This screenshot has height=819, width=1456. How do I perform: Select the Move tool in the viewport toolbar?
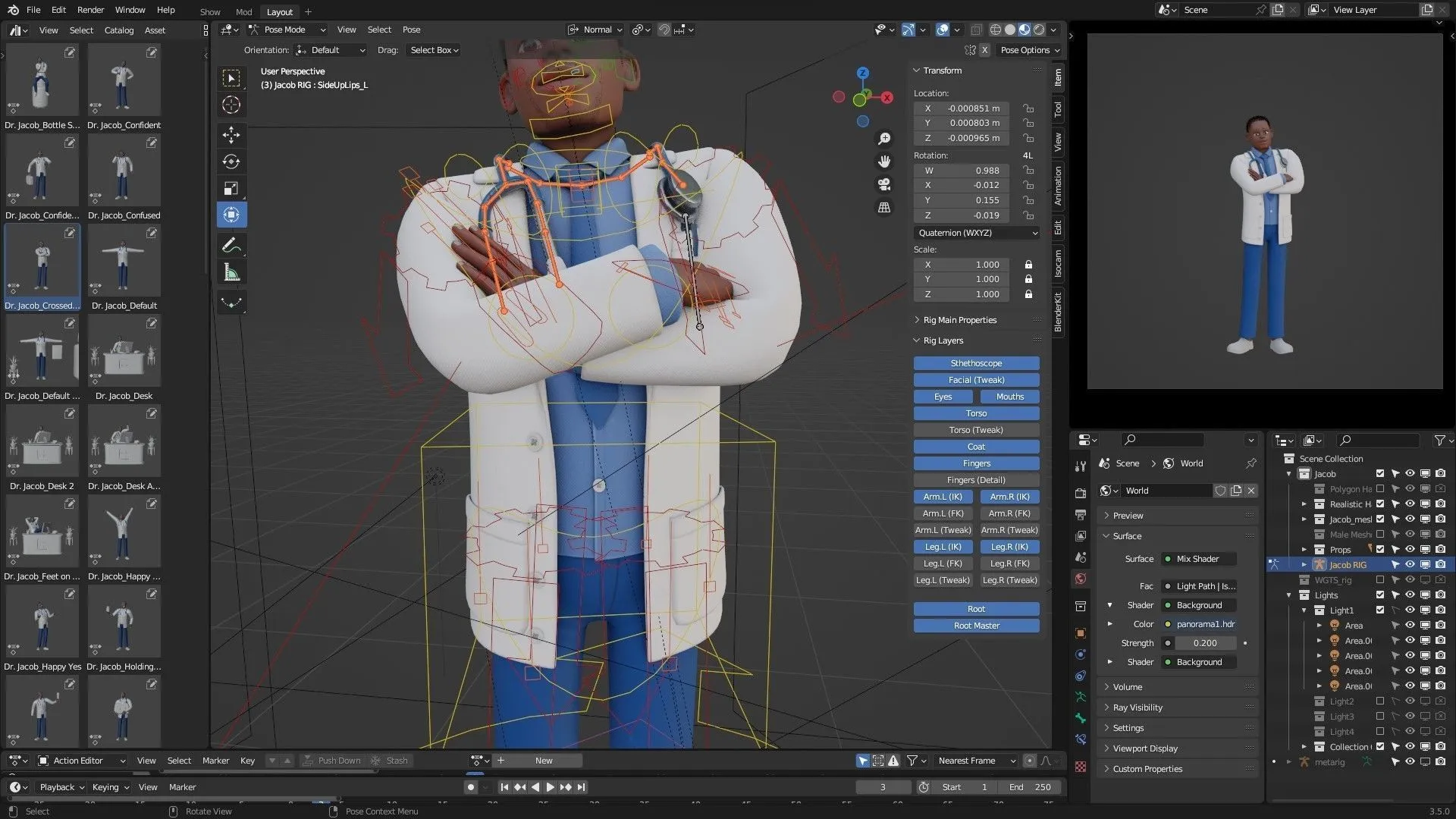coord(231,135)
